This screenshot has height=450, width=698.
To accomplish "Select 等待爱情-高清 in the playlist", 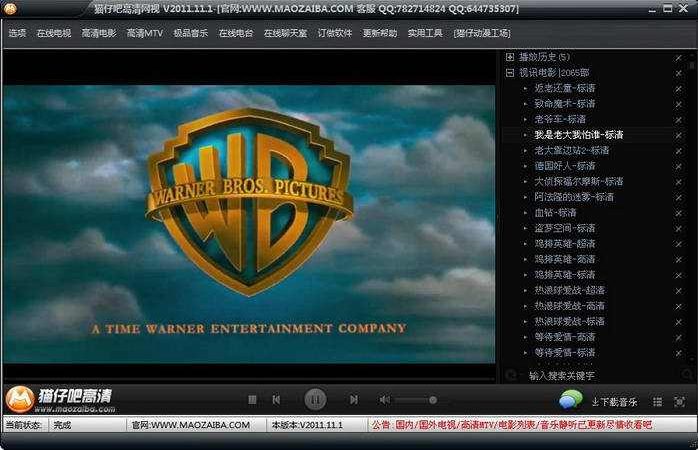I will click(x=564, y=337).
